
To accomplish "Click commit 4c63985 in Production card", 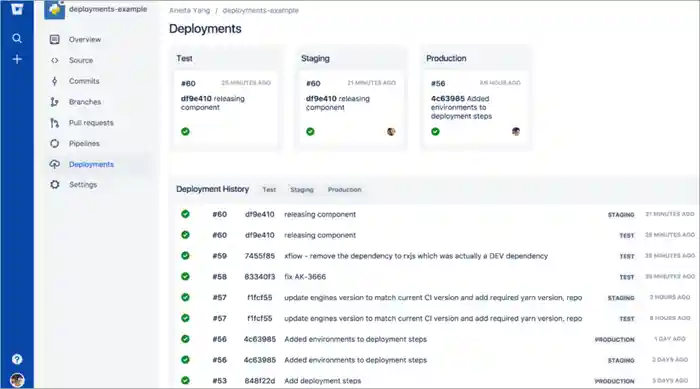I will click(448, 99).
